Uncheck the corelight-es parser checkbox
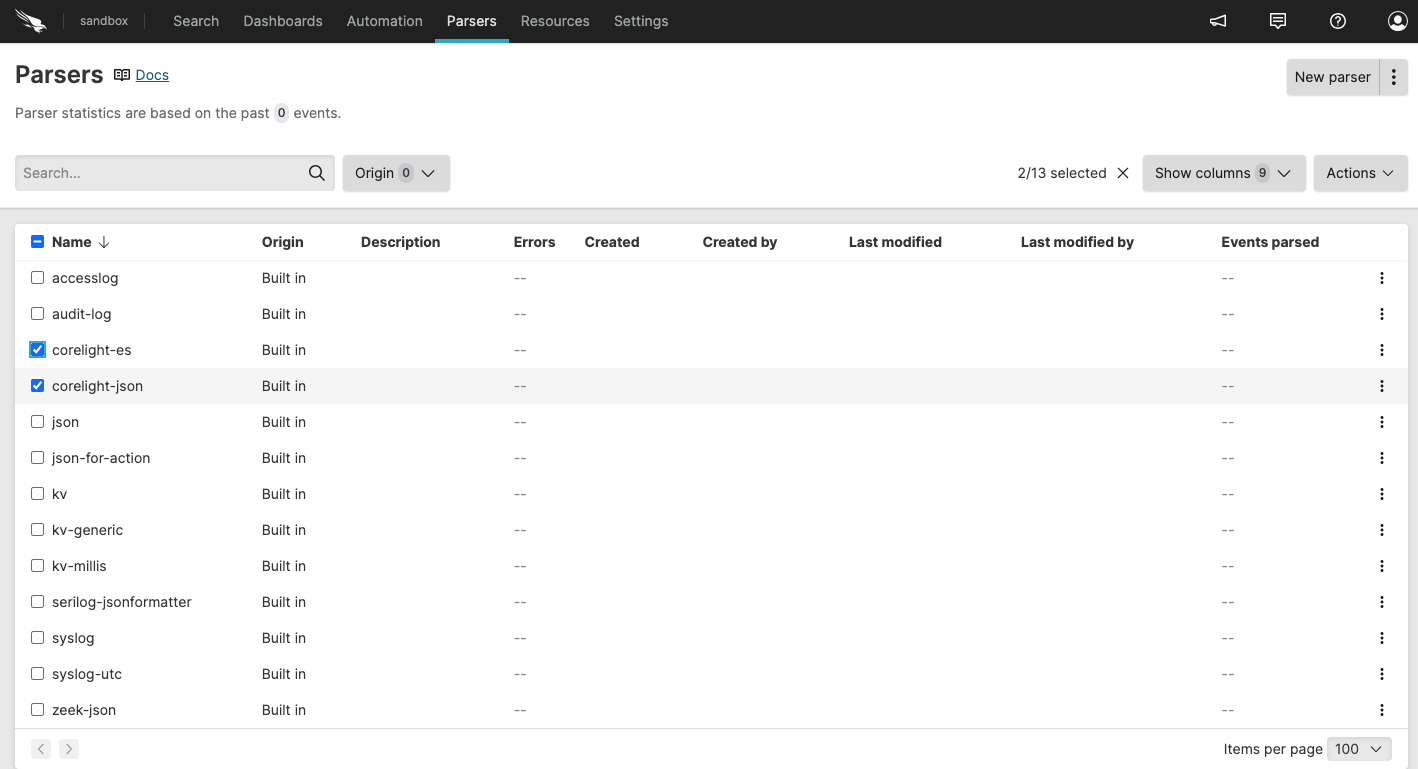 (37, 349)
